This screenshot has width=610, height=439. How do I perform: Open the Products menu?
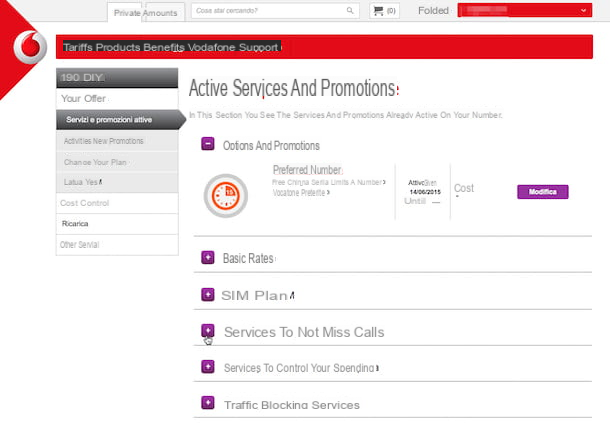click(x=118, y=47)
